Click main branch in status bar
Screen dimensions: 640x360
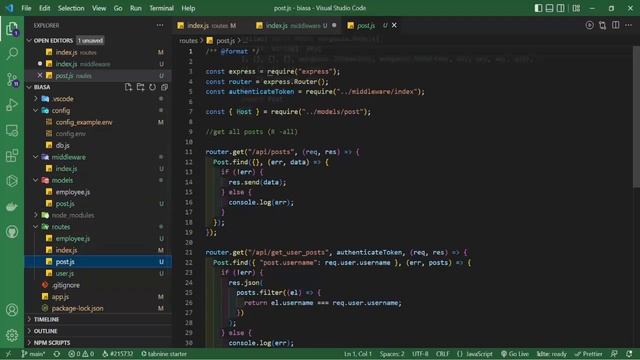point(33,354)
